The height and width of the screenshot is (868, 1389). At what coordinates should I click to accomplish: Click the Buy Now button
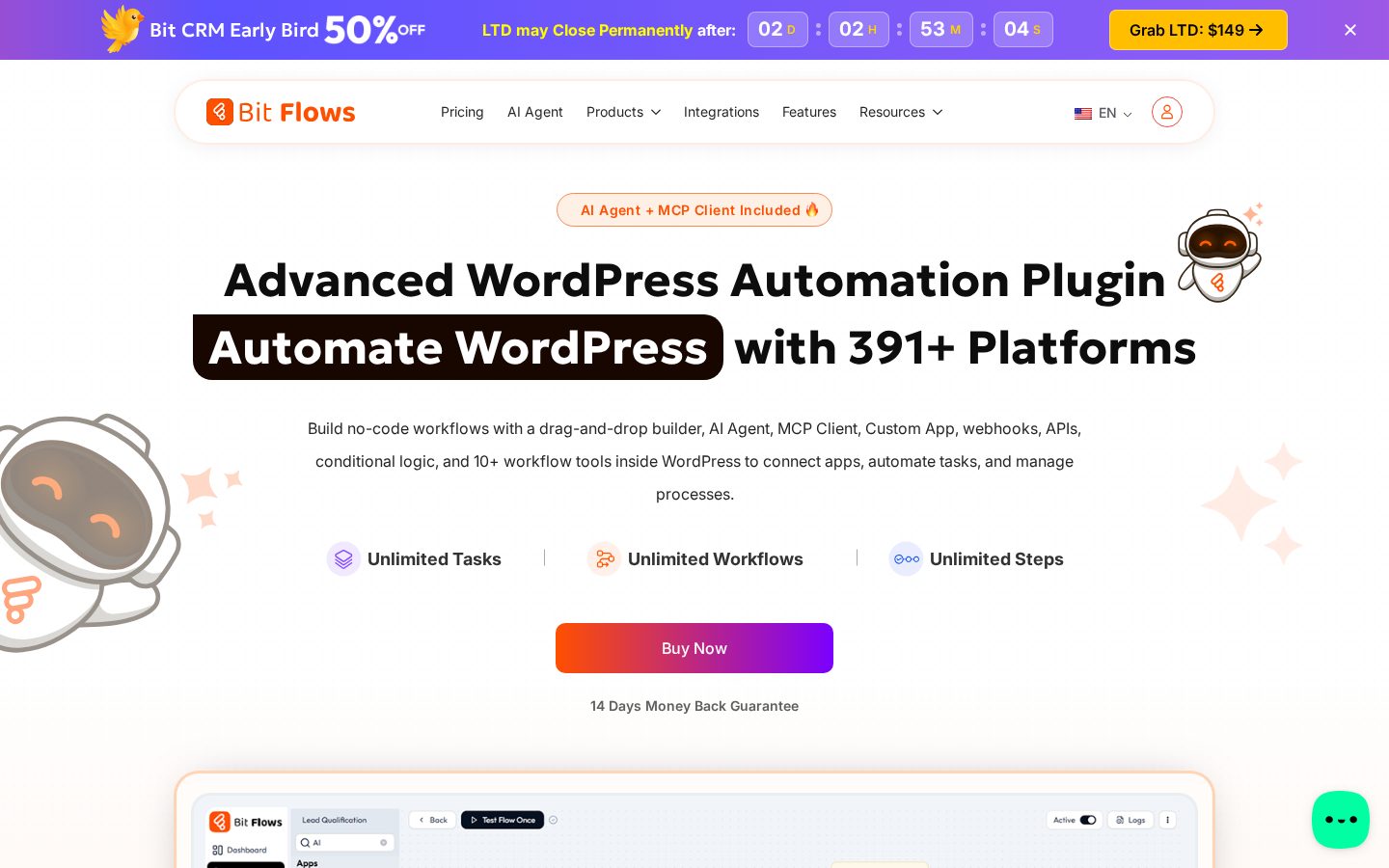point(694,648)
